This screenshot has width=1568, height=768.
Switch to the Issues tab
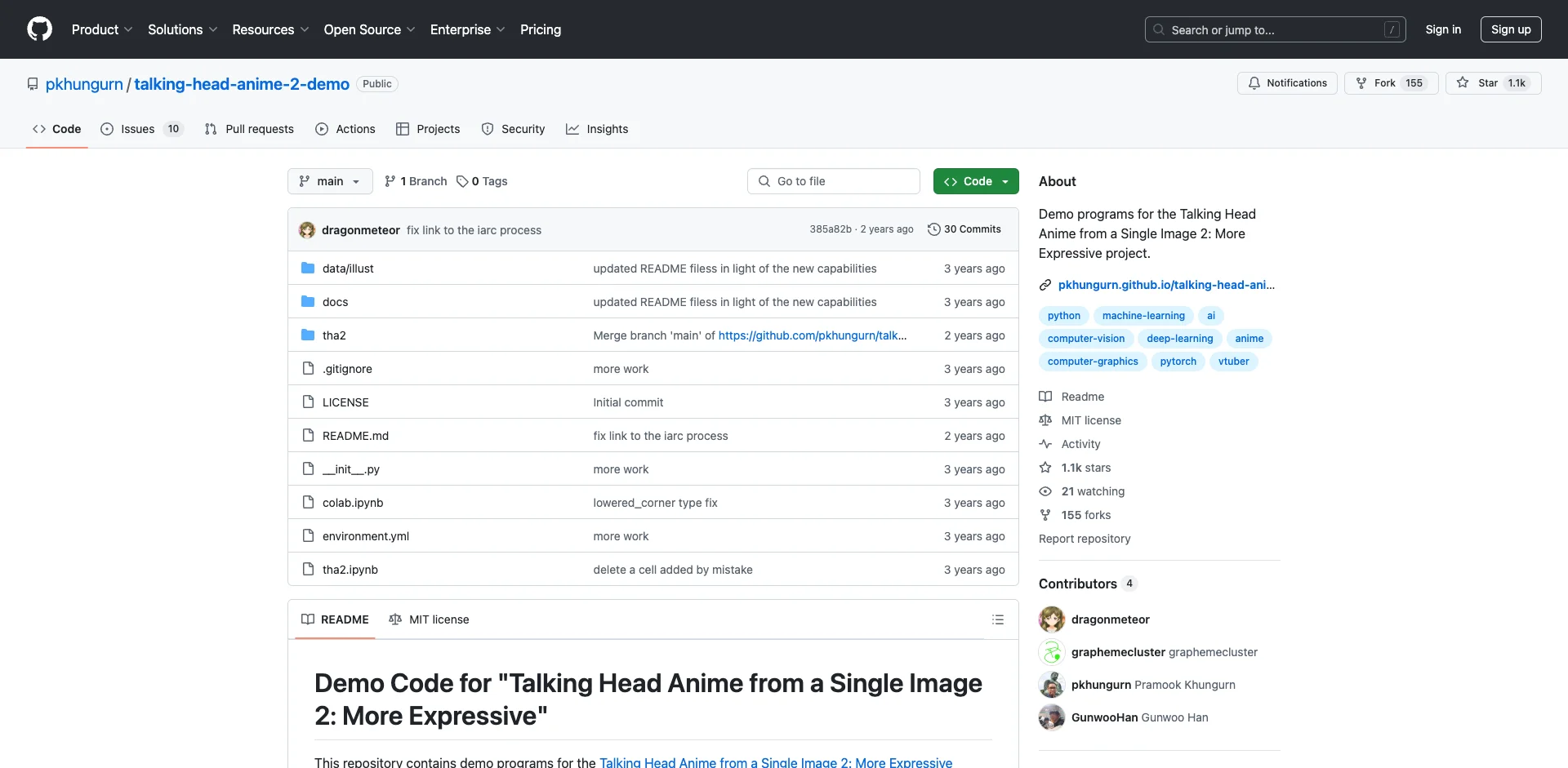click(142, 129)
